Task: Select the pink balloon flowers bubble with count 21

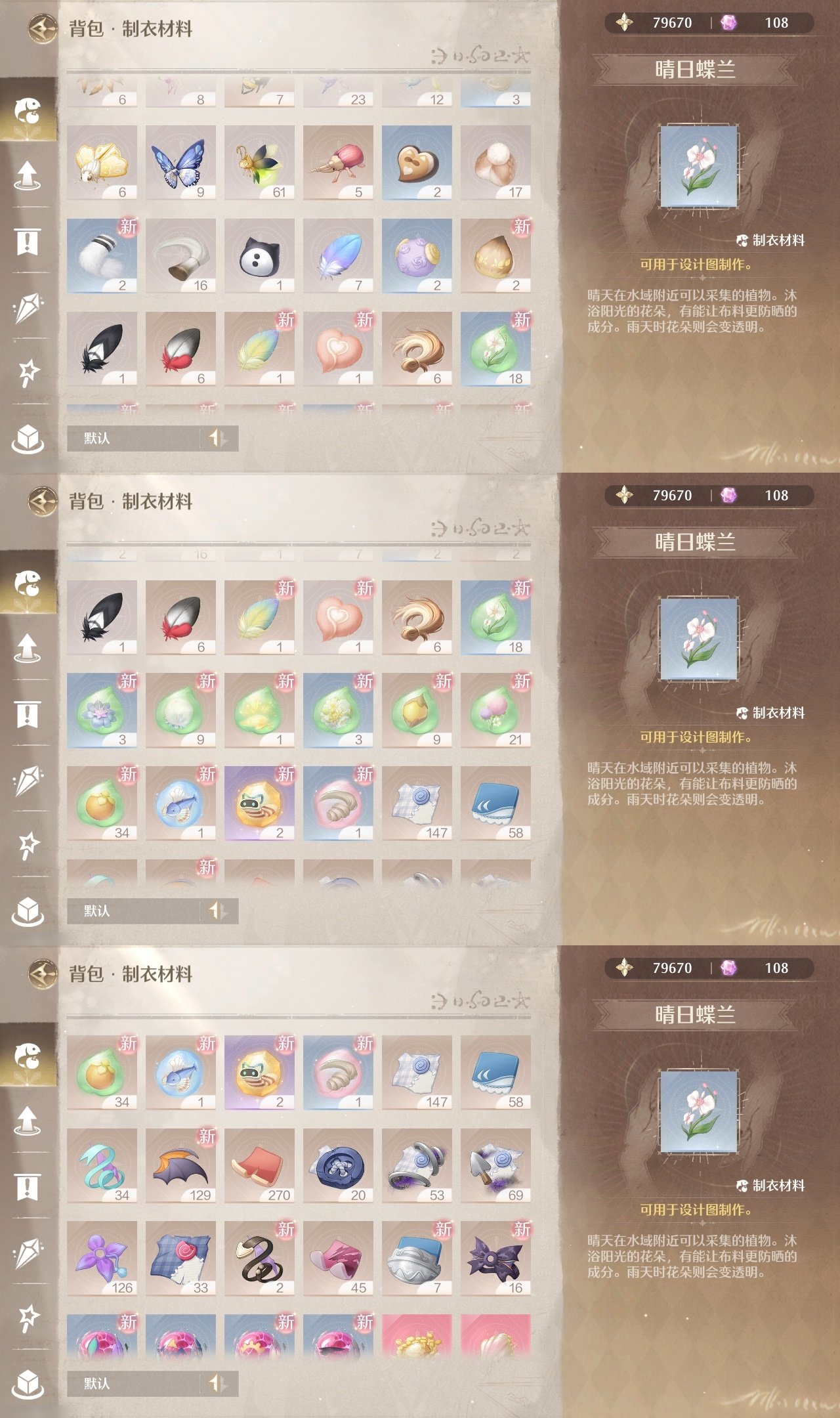Action: point(495,710)
